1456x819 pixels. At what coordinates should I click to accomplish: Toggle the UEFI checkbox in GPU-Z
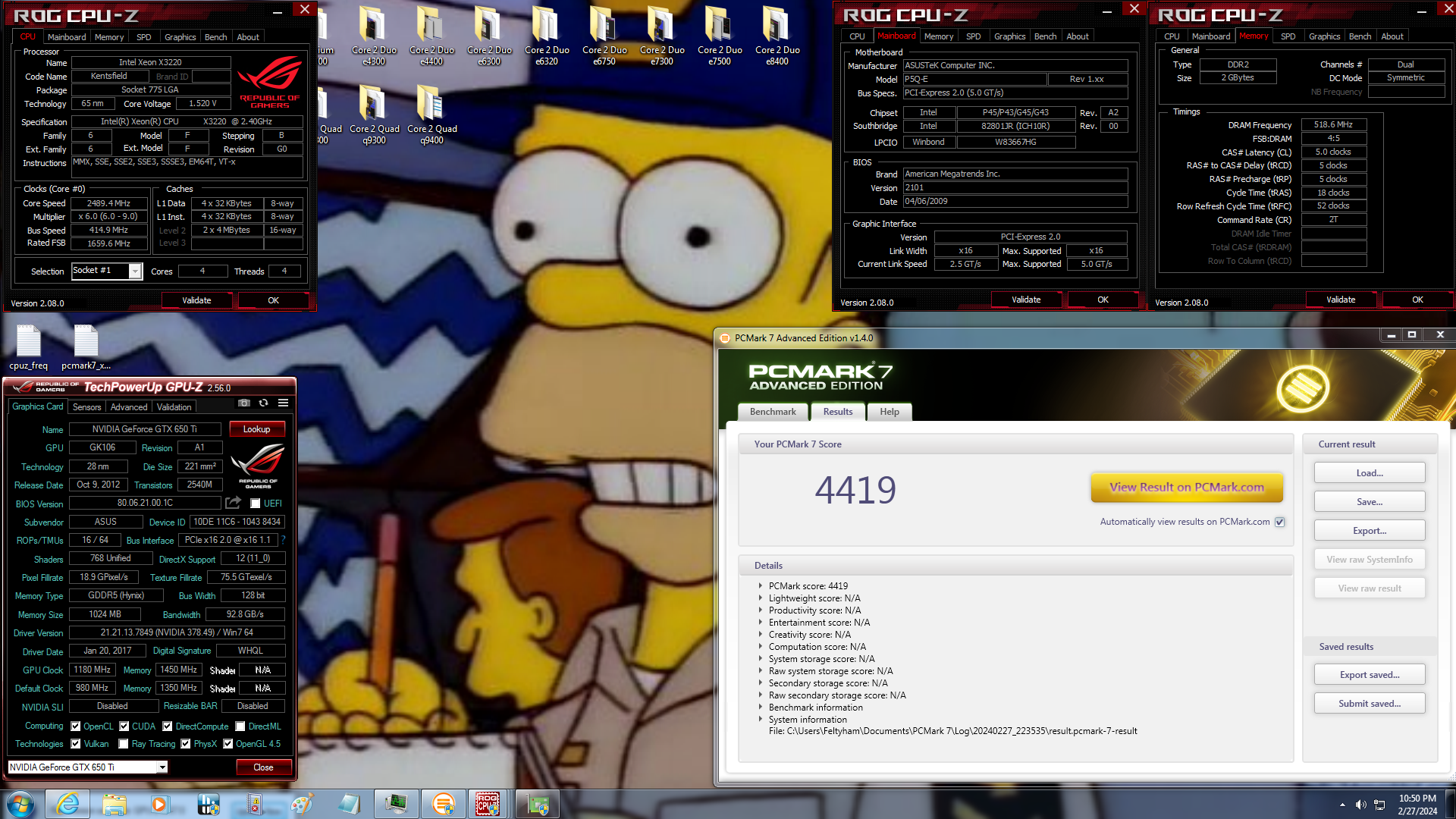point(256,503)
